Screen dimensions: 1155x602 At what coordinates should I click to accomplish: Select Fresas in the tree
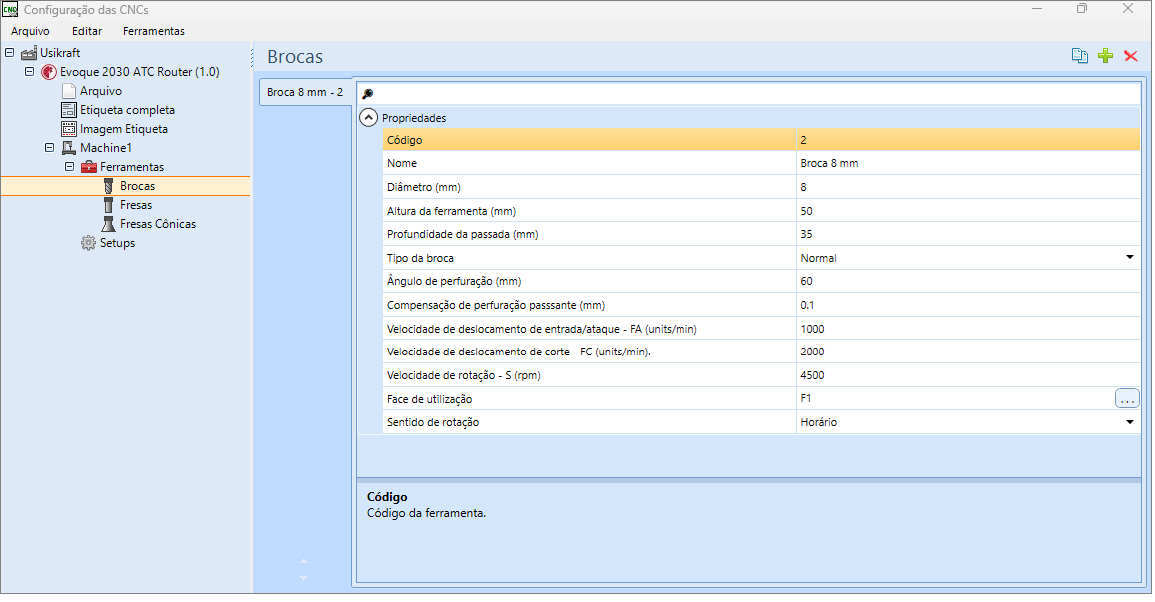pos(136,205)
